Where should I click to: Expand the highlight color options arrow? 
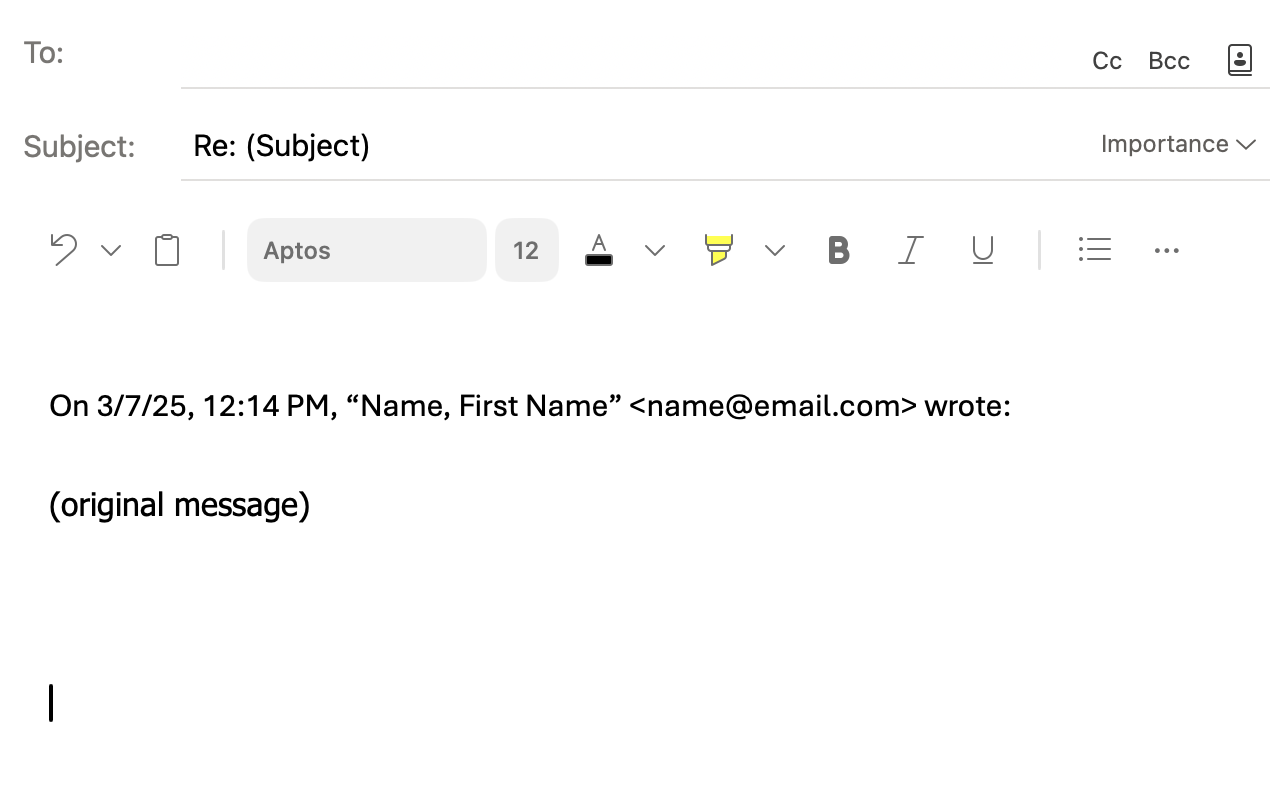(775, 250)
